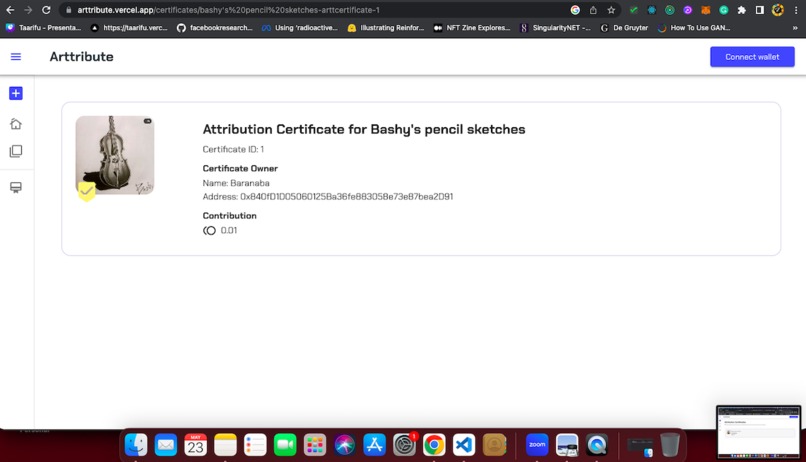The width and height of the screenshot is (806, 462).
Task: Go to home via sidebar house icon
Action: 16,124
